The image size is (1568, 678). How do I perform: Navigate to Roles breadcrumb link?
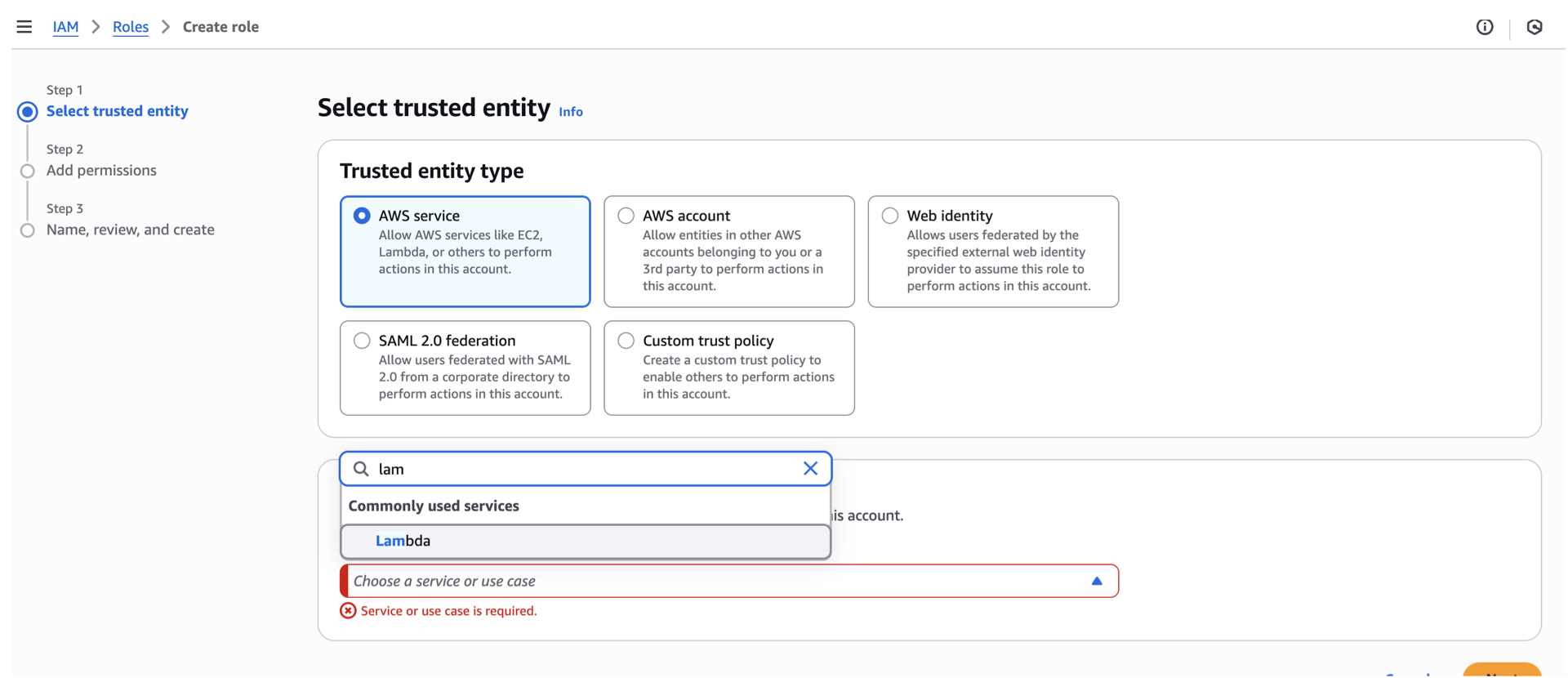click(x=131, y=27)
